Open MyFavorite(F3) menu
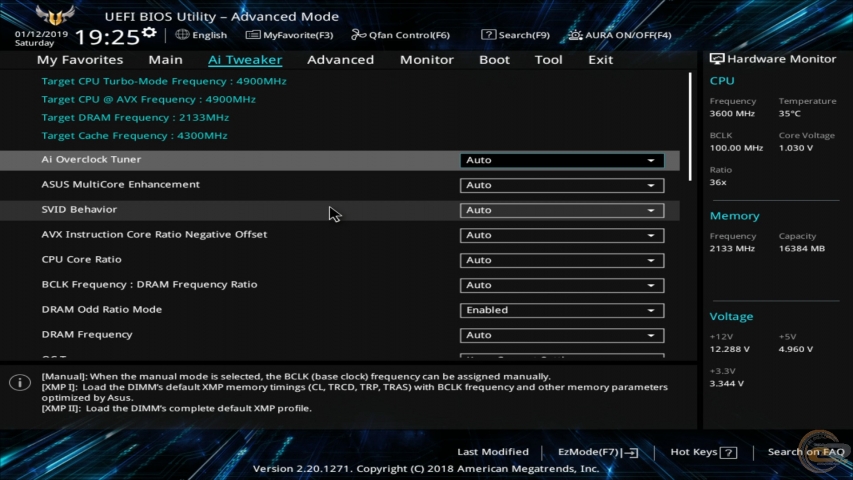 point(289,35)
